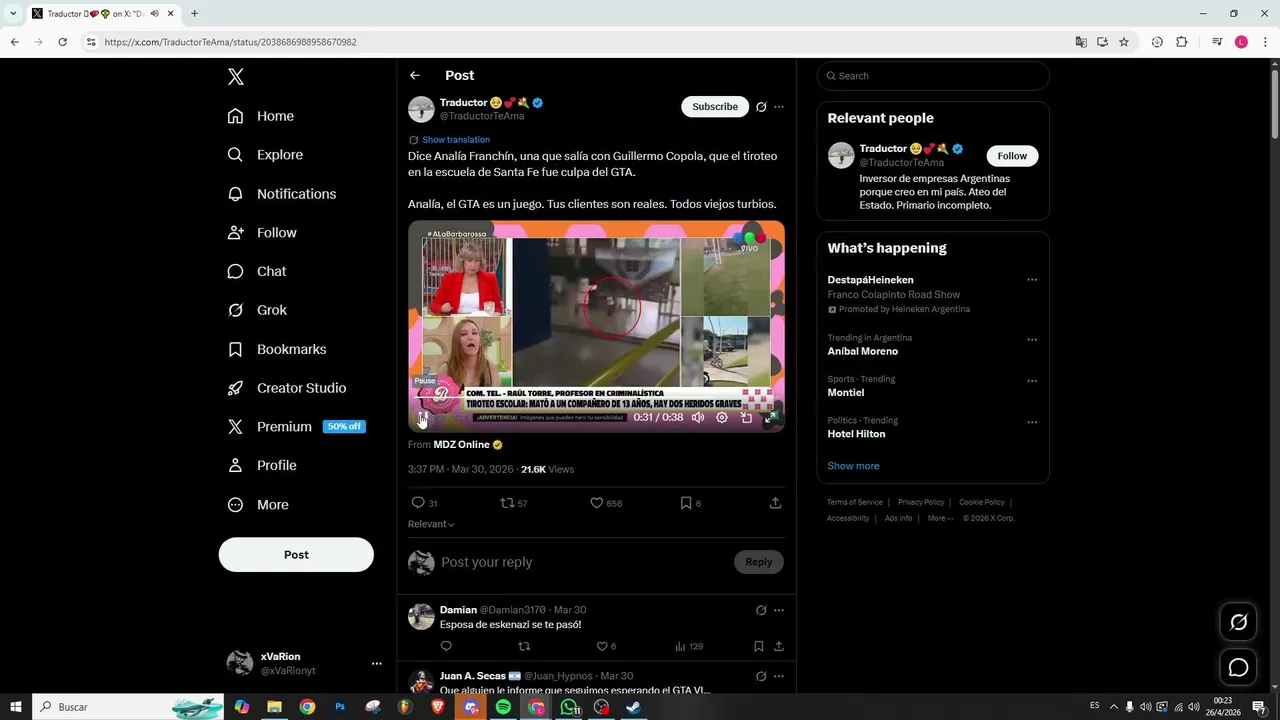Open Spotify from the taskbar
This screenshot has width=1280, height=720.
point(503,707)
